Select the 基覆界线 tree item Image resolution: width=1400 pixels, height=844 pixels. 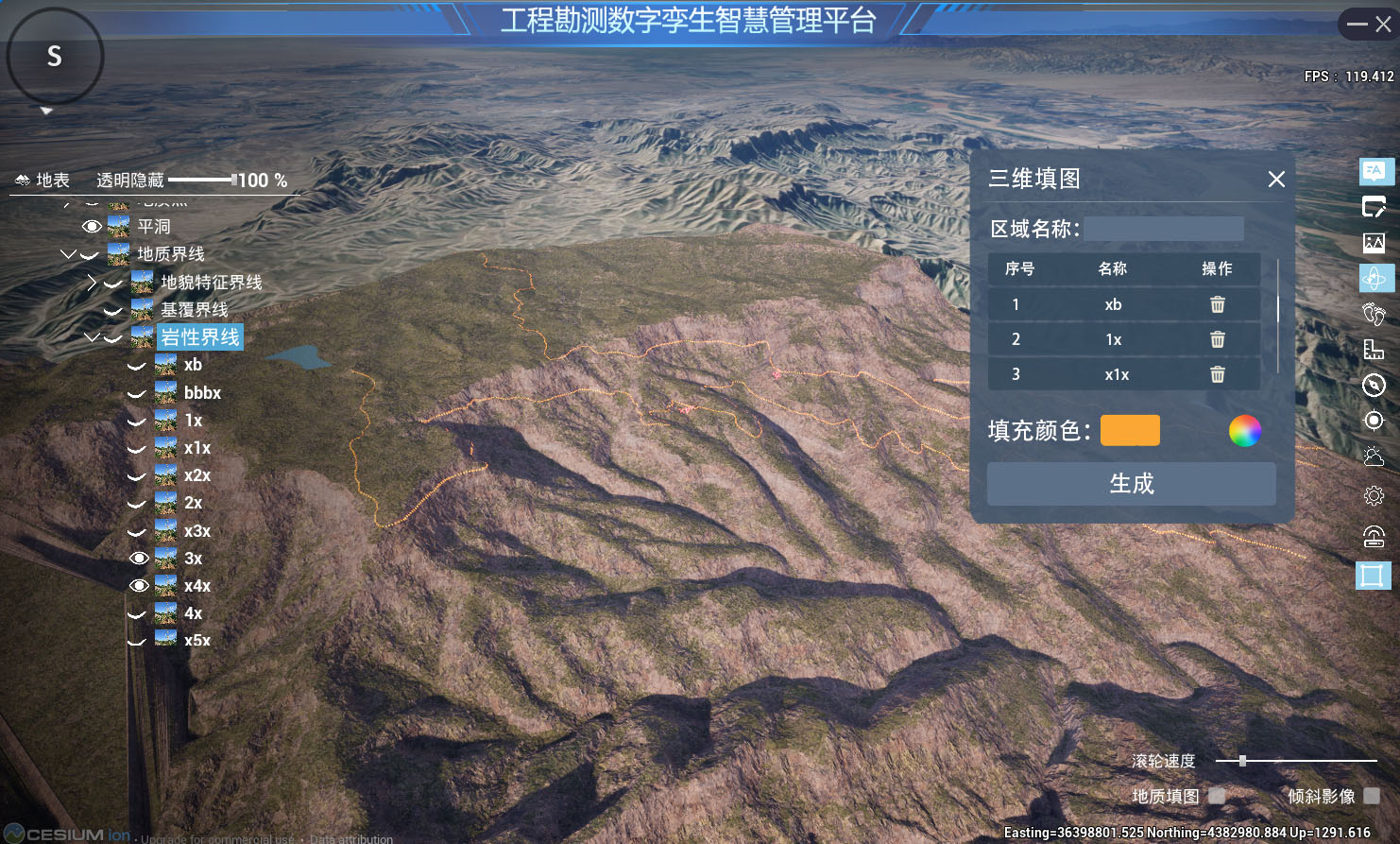tap(194, 310)
